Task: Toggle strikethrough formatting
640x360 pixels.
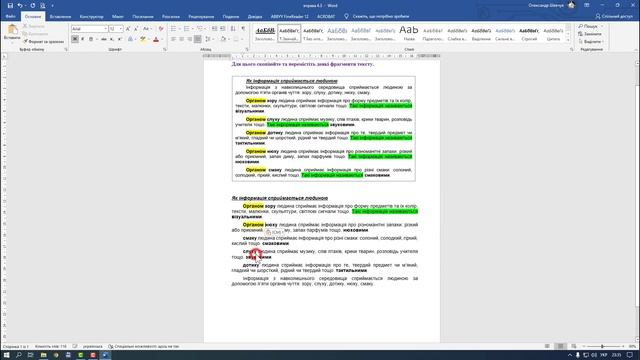Action: [x=104, y=39]
